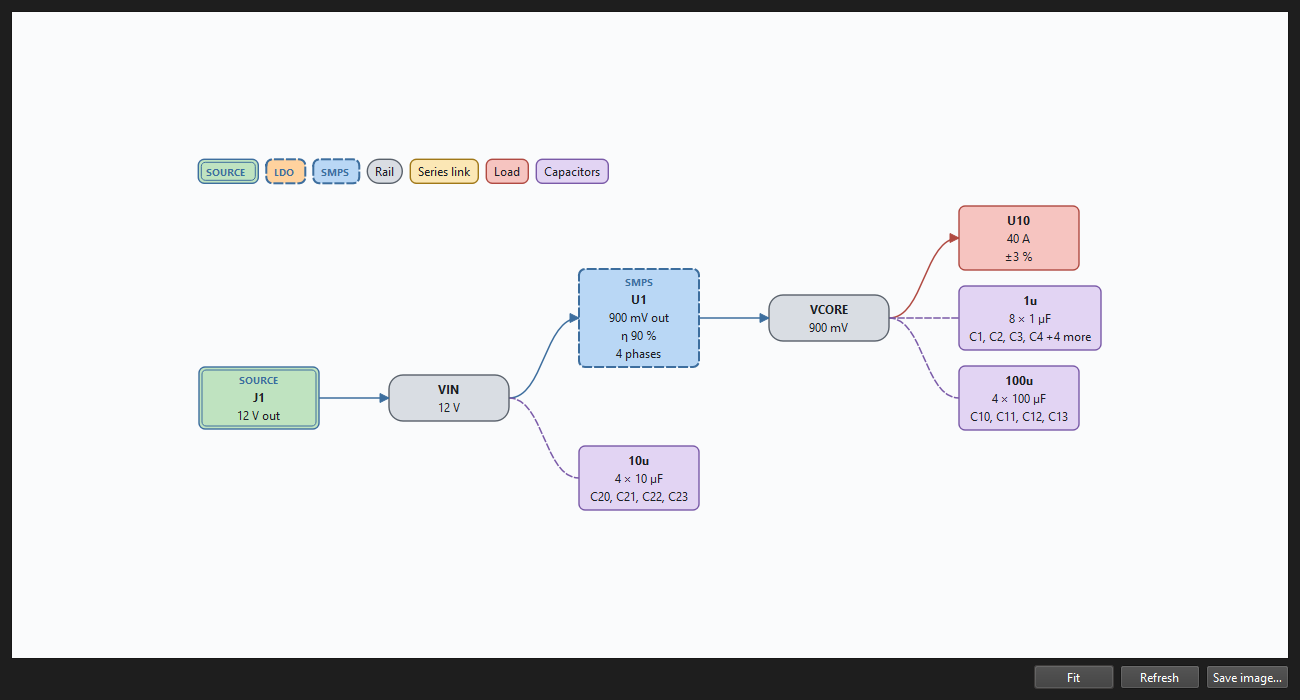Select the U10 load node

1019,238
